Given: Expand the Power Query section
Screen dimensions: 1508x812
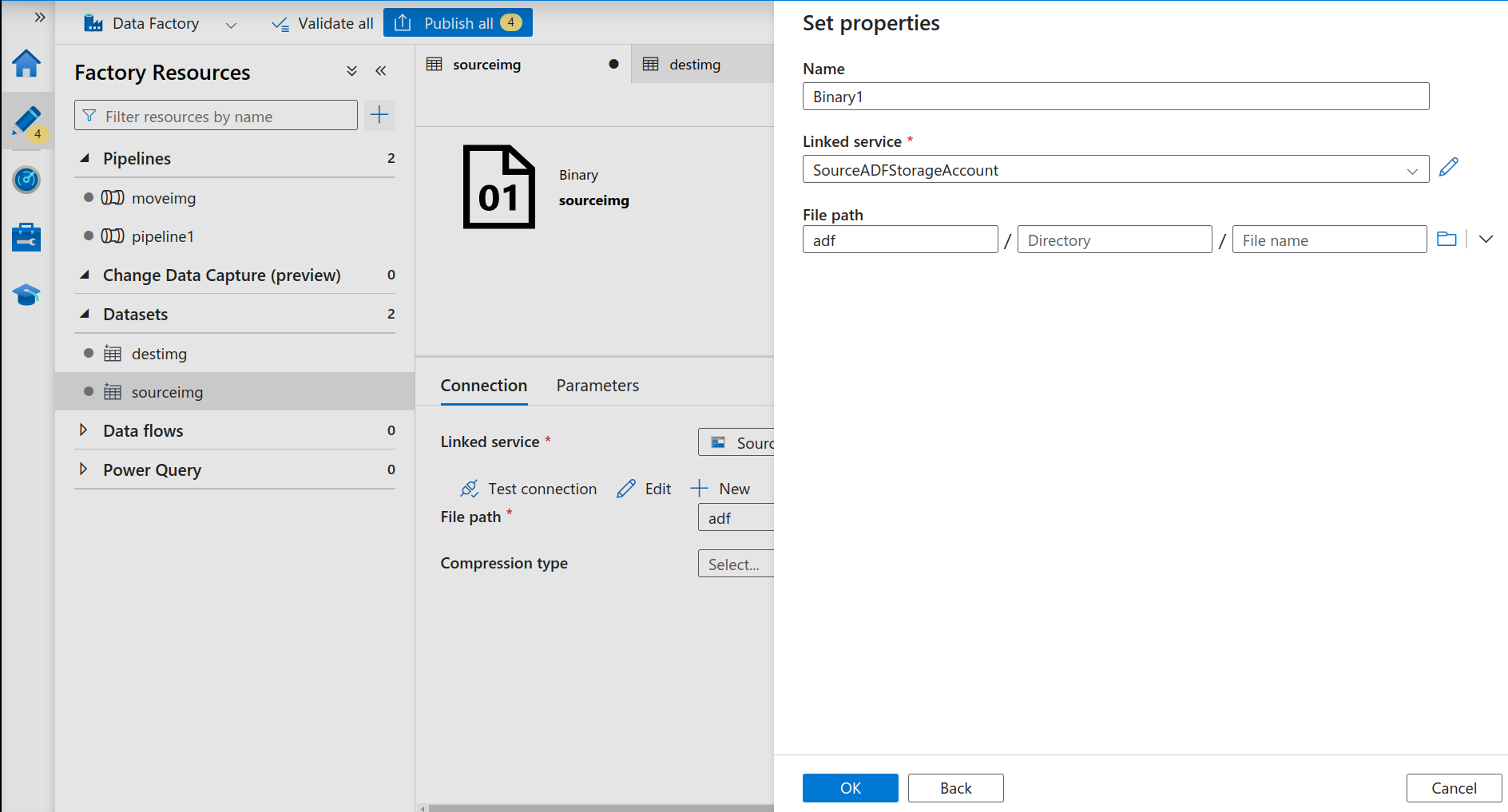Looking at the screenshot, I should click(83, 469).
